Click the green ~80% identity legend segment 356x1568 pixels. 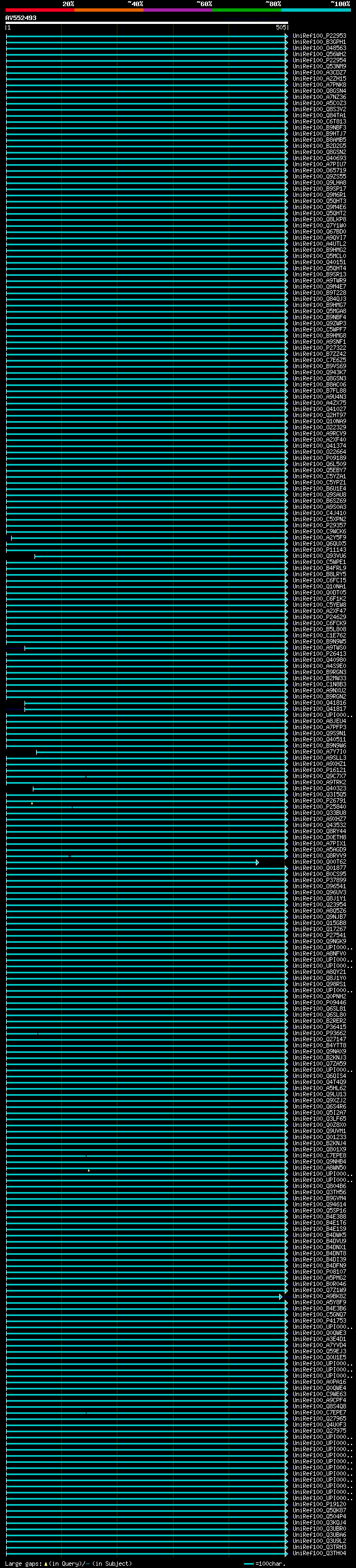point(247,10)
